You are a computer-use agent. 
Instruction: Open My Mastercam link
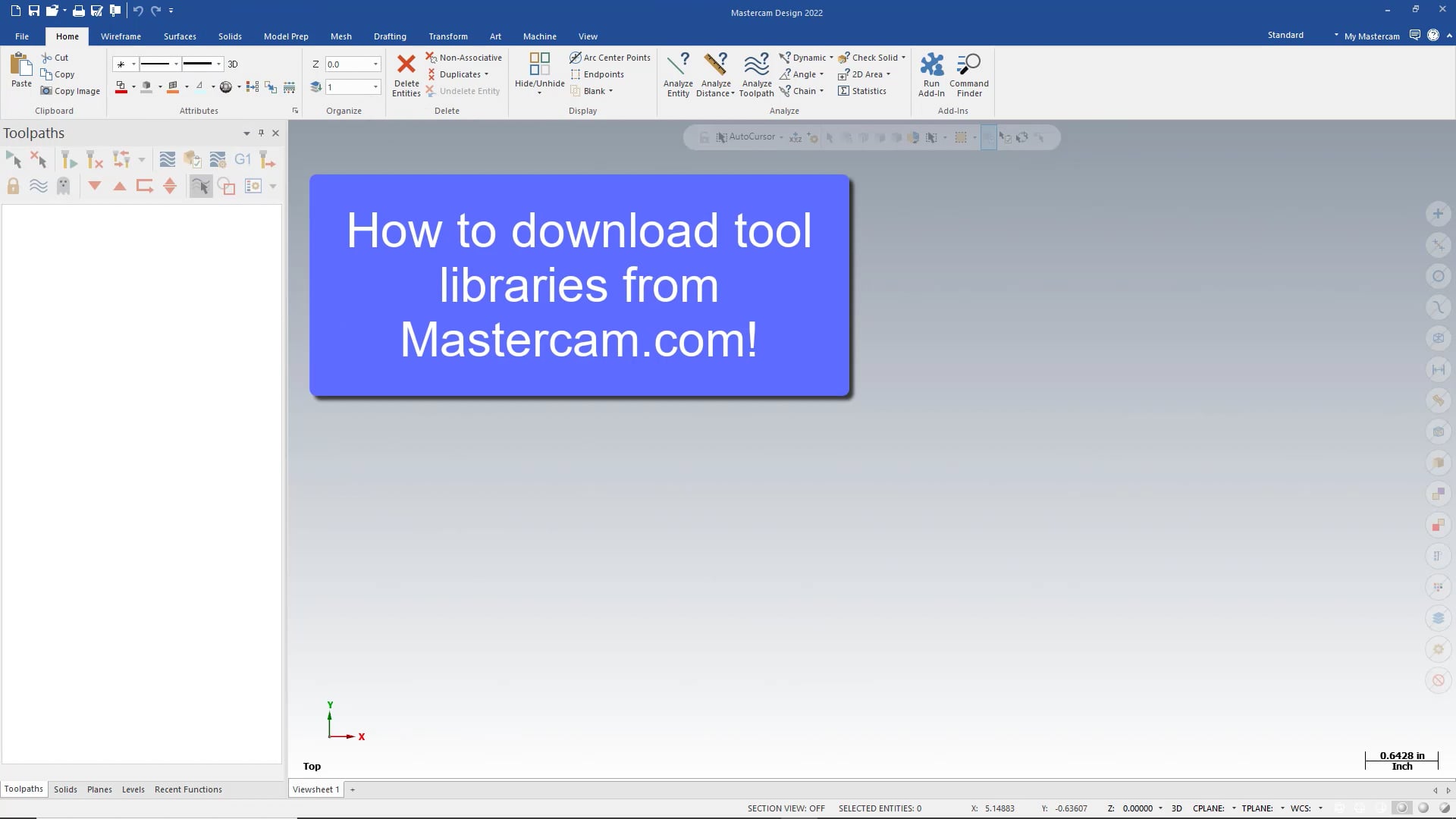click(1371, 36)
